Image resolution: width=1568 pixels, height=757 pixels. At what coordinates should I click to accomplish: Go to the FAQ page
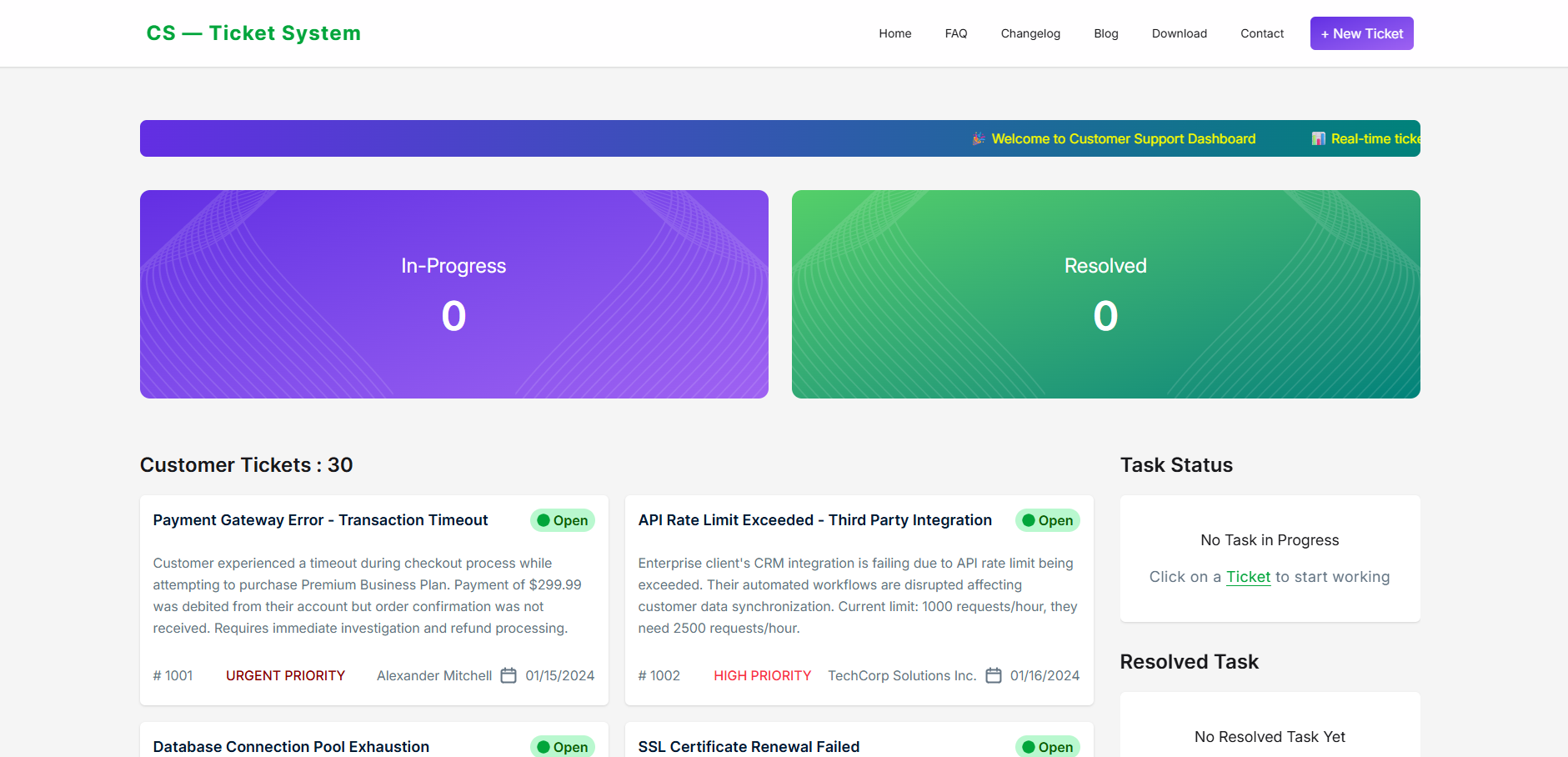point(955,33)
